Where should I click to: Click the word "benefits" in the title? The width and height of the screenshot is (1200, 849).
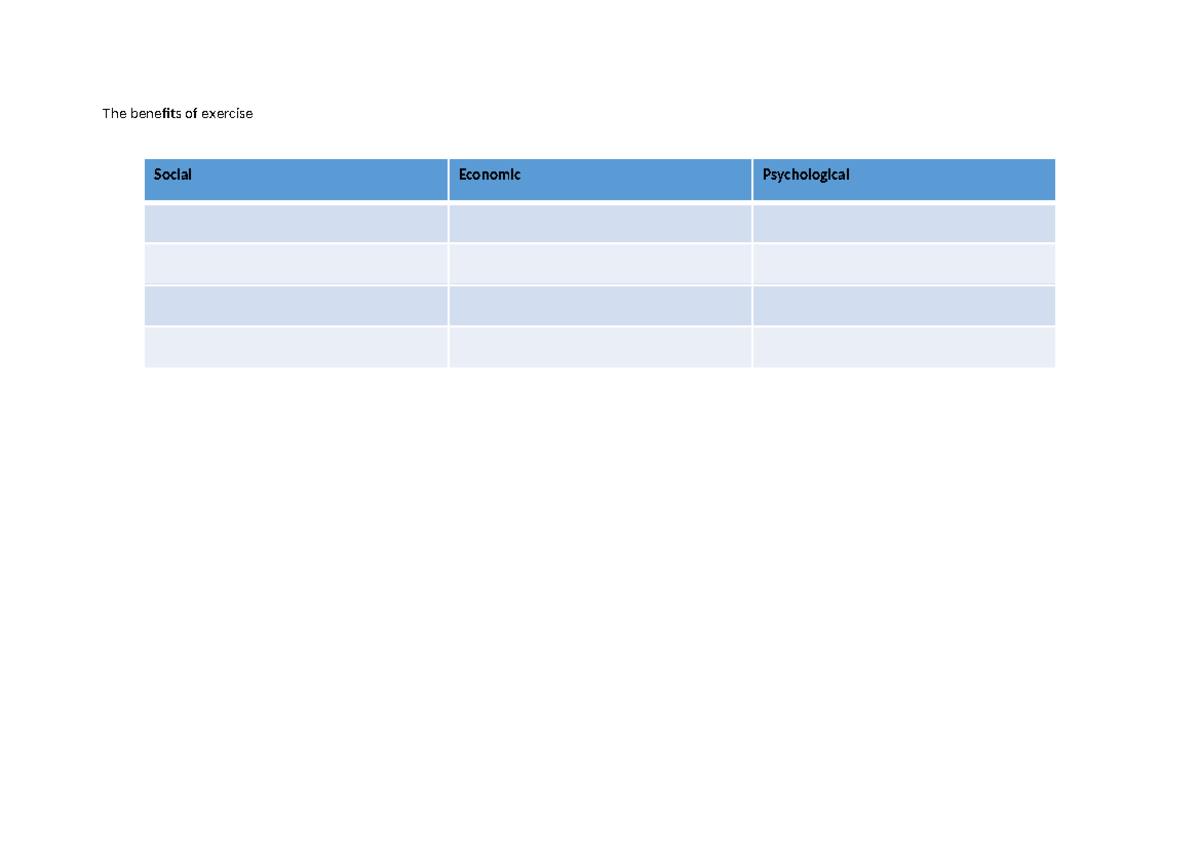click(156, 114)
